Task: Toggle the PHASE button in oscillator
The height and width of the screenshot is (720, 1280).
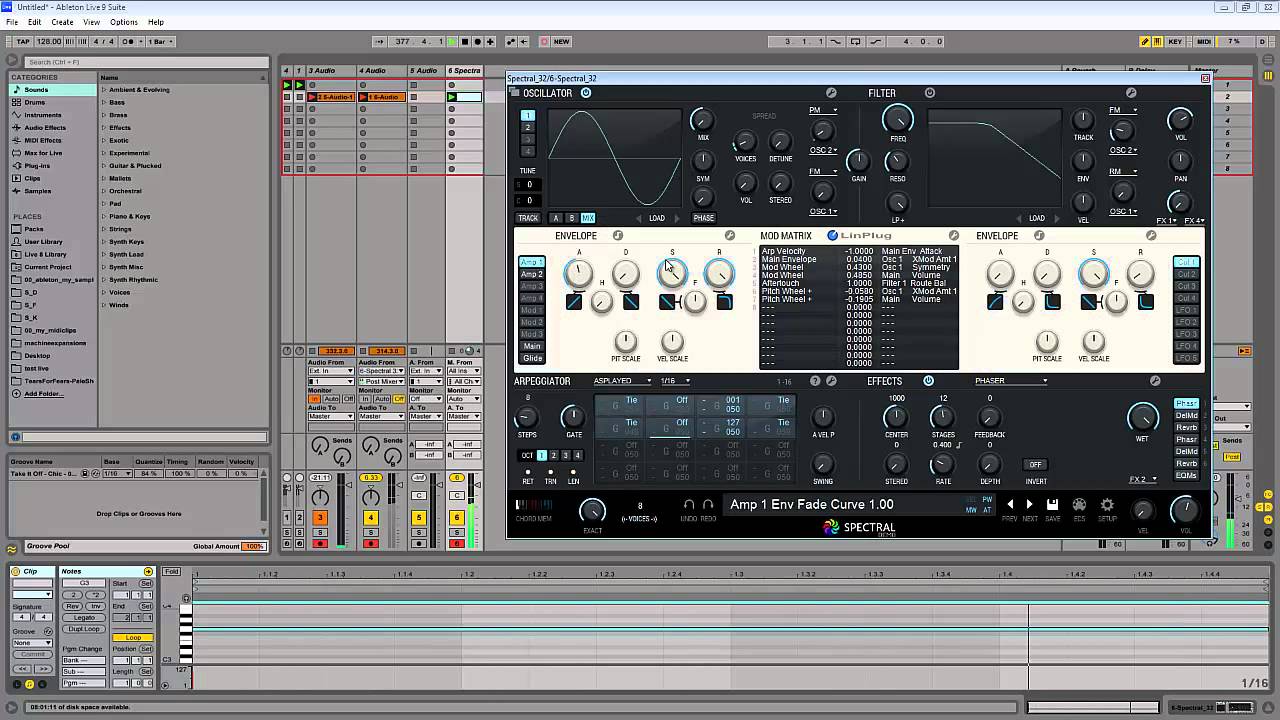Action: coord(704,218)
